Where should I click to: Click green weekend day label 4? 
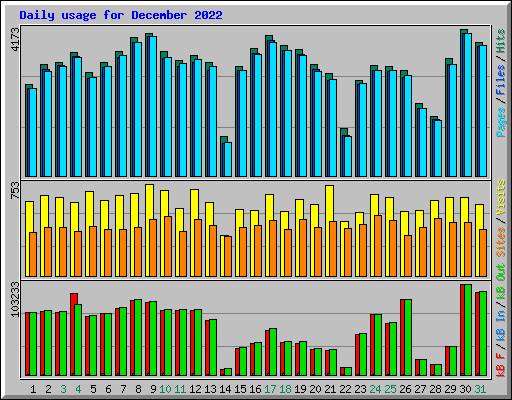[x=78, y=389]
